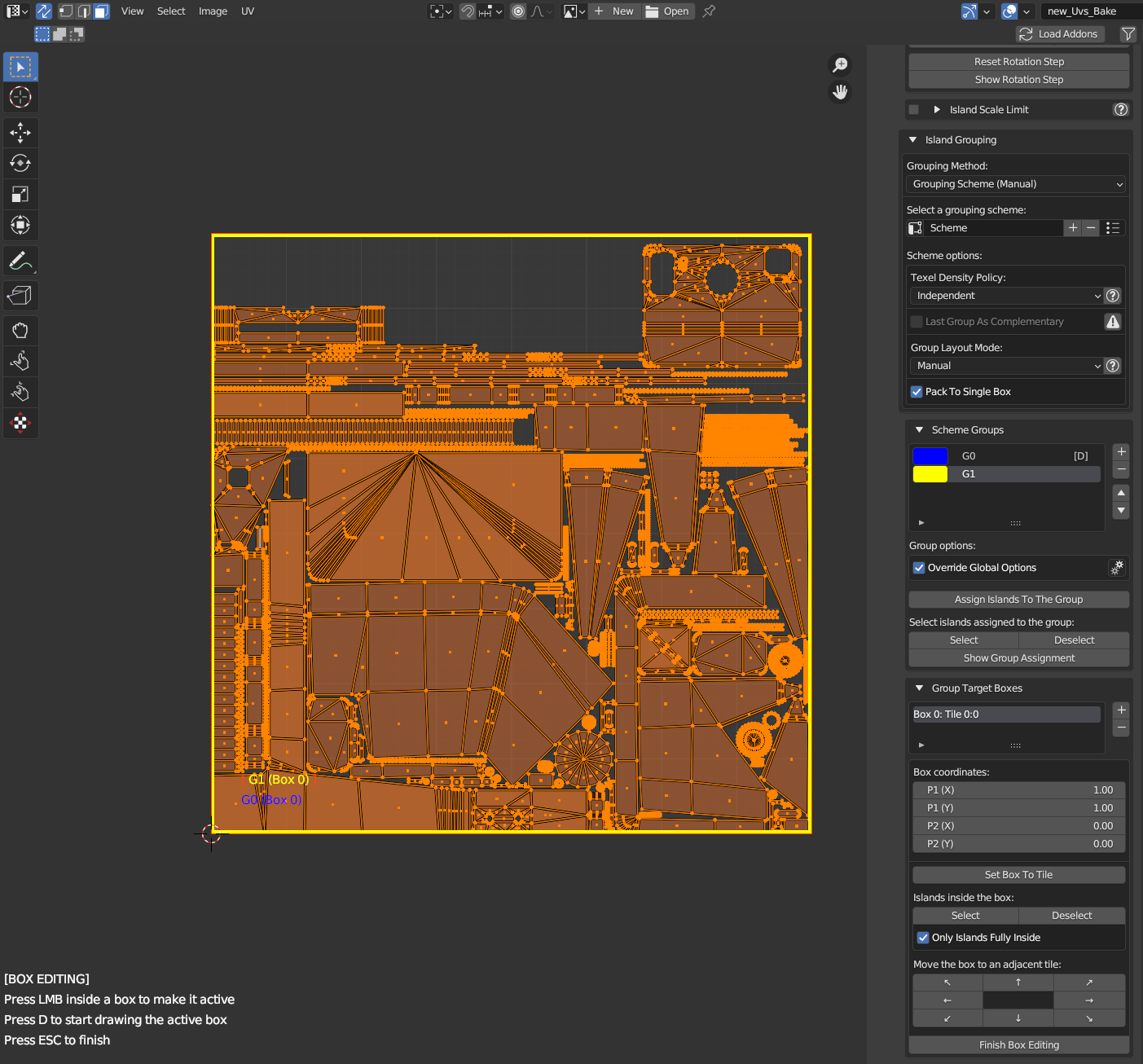The image size is (1143, 1064).
Task: Open the Select menu in the header
Action: click(x=171, y=11)
